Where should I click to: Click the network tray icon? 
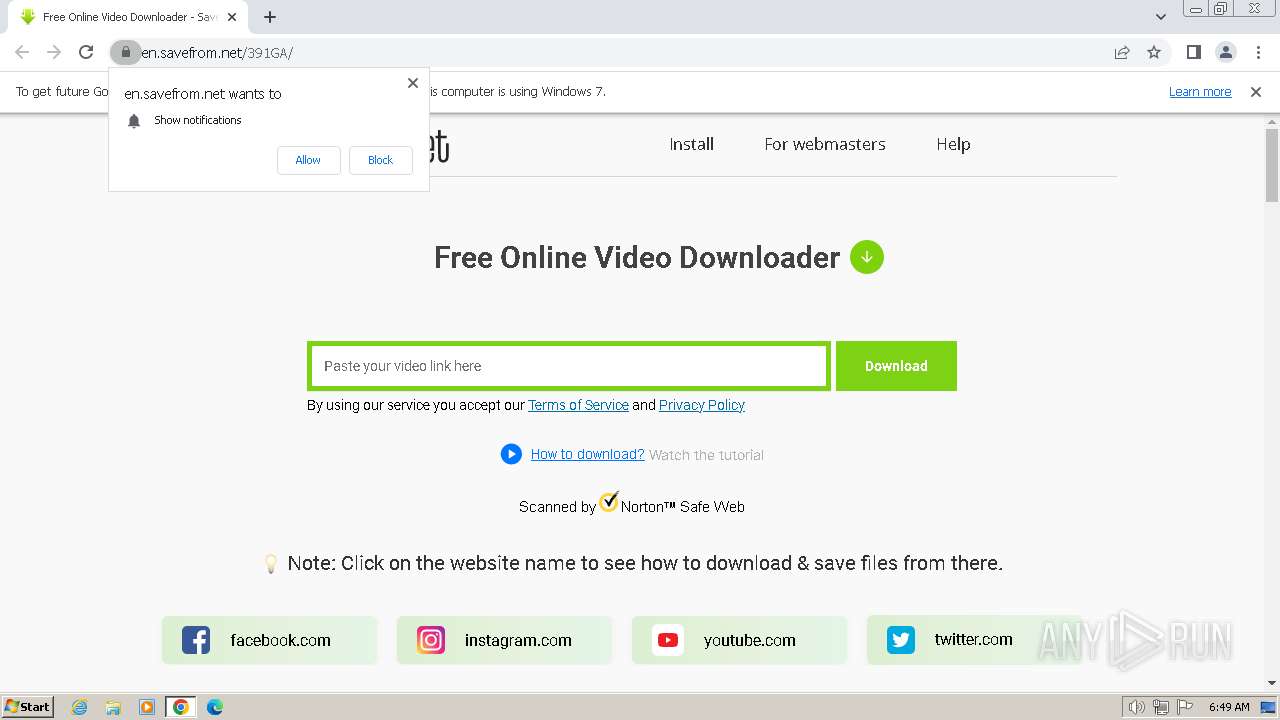[x=1161, y=707]
